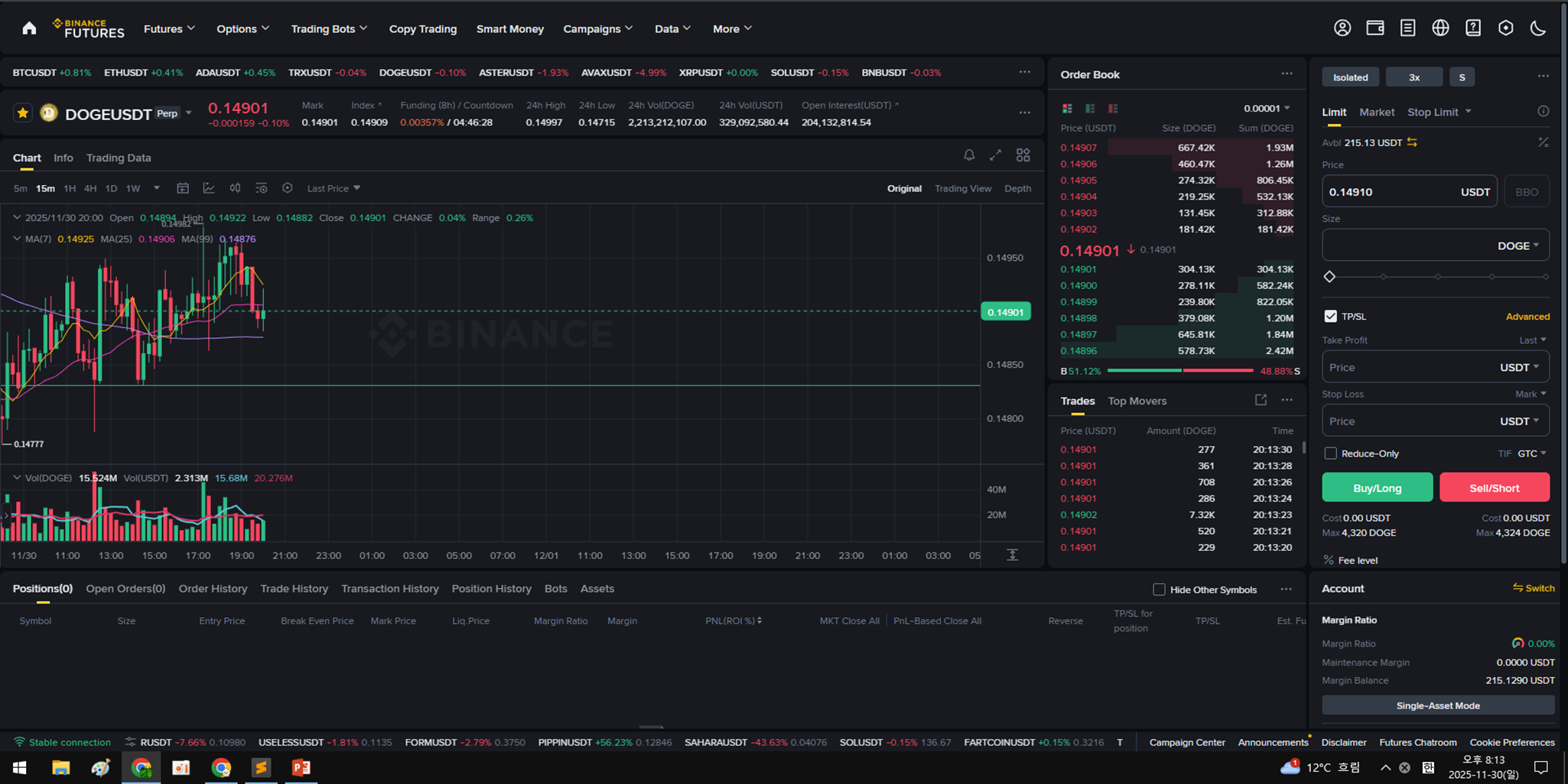Image resolution: width=1568 pixels, height=784 pixels.
Task: Open the orders list icon in header
Action: coord(1407,28)
